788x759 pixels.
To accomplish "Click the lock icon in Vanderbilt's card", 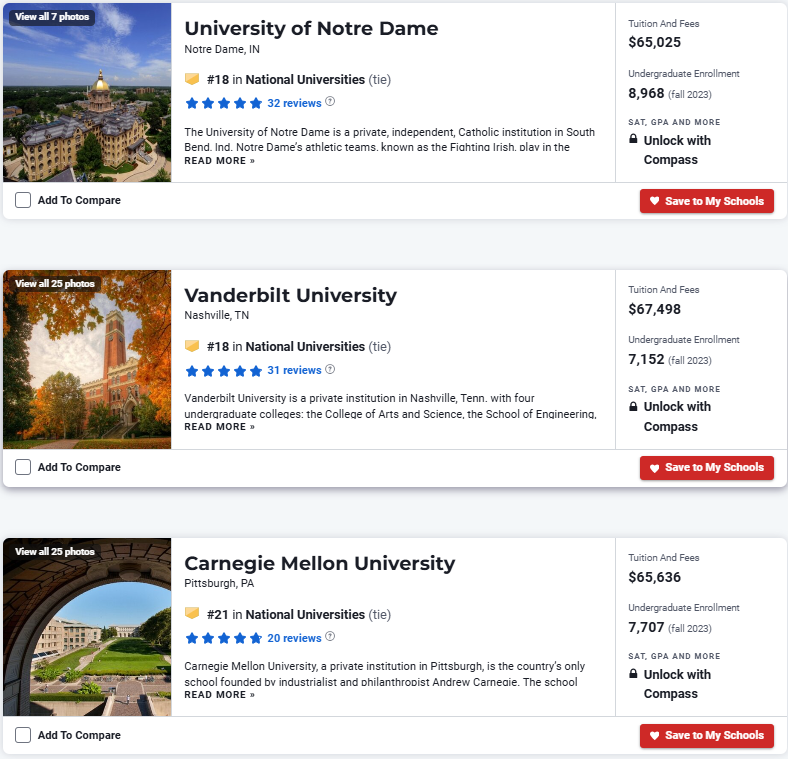I will point(633,407).
